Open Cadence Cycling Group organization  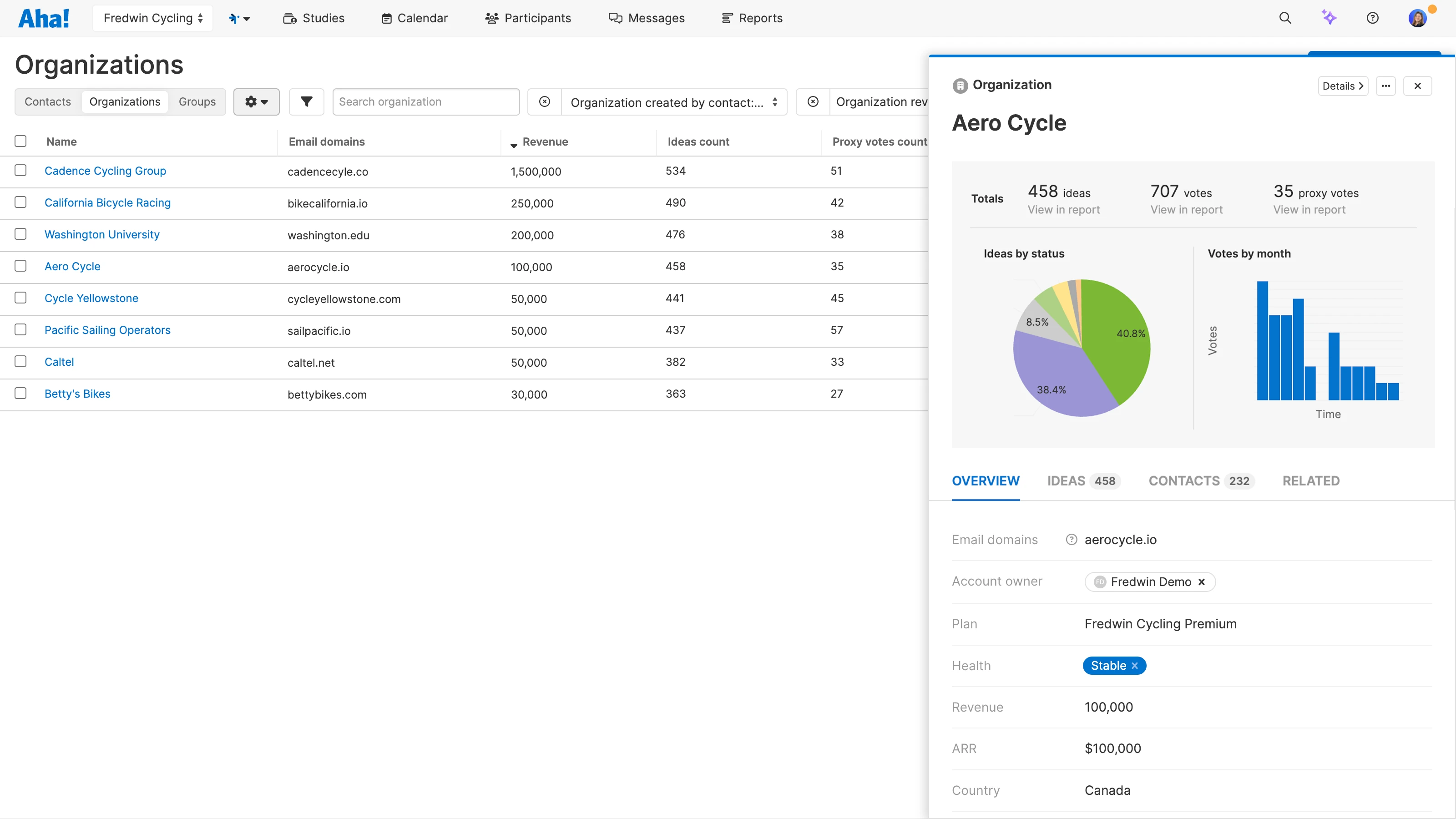(105, 171)
